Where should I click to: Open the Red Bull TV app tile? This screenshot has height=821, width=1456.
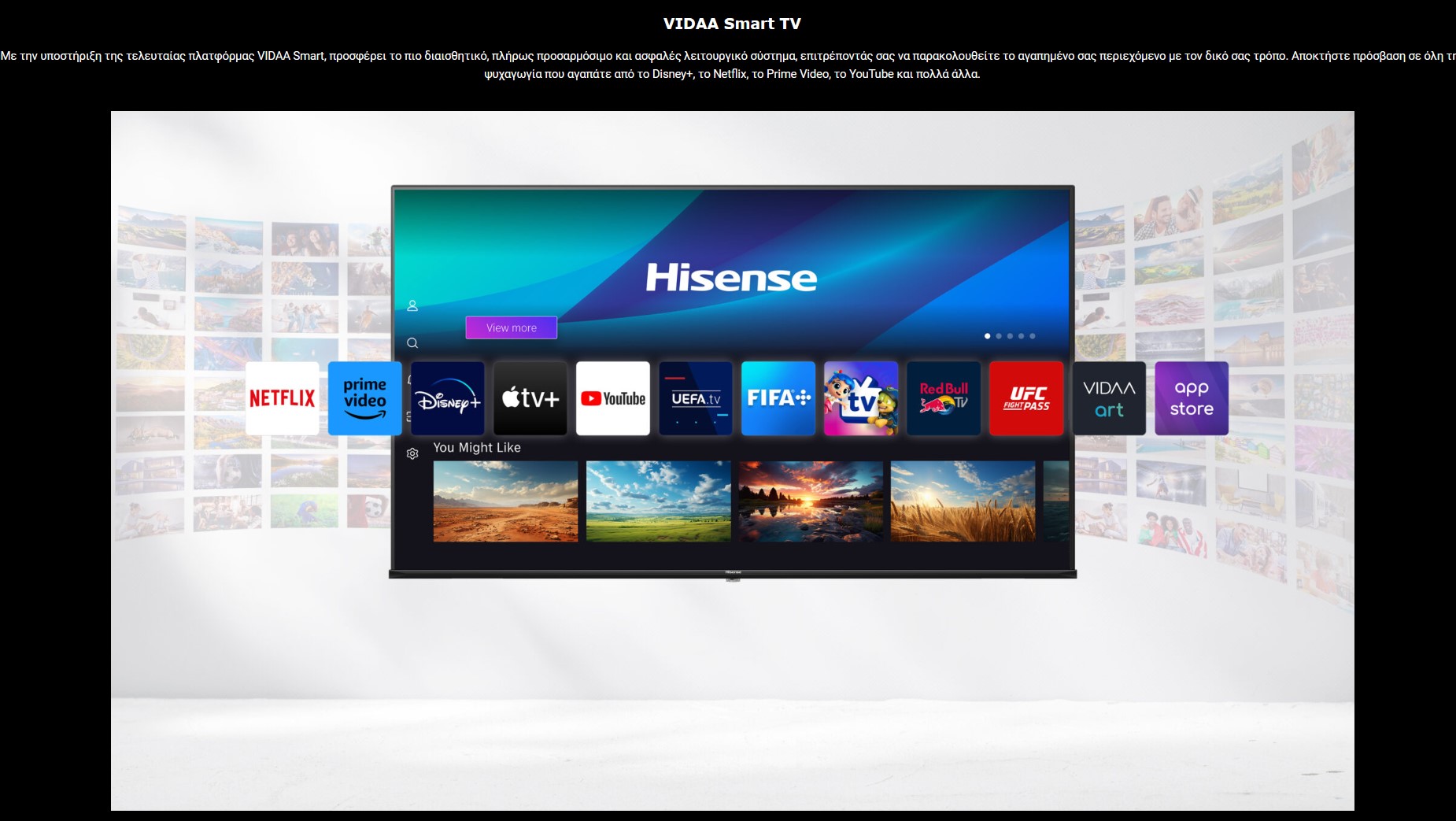(x=944, y=398)
